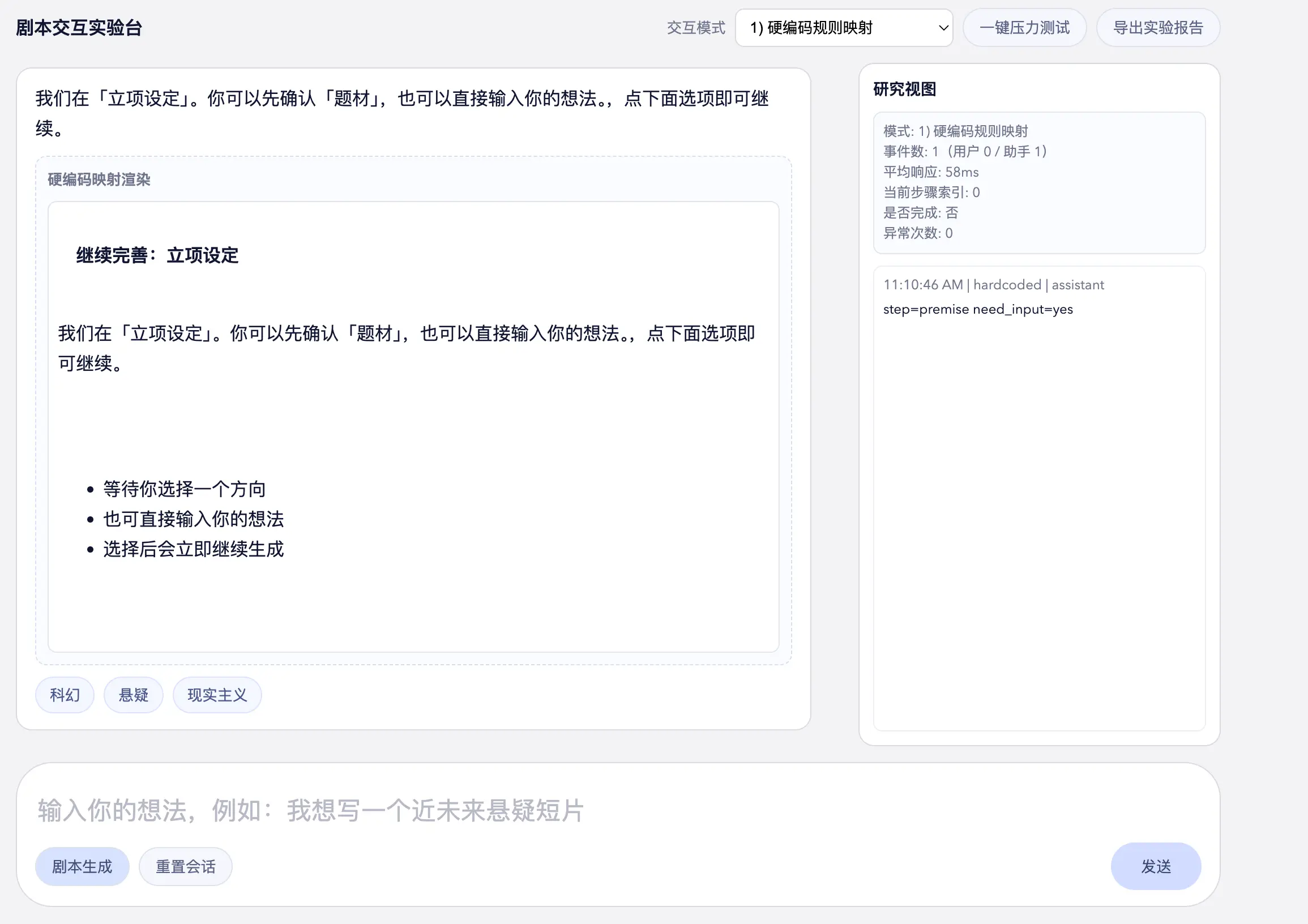Image resolution: width=1308 pixels, height=924 pixels.
Task: Select the 现实主义 genre chip
Action: click(216, 695)
